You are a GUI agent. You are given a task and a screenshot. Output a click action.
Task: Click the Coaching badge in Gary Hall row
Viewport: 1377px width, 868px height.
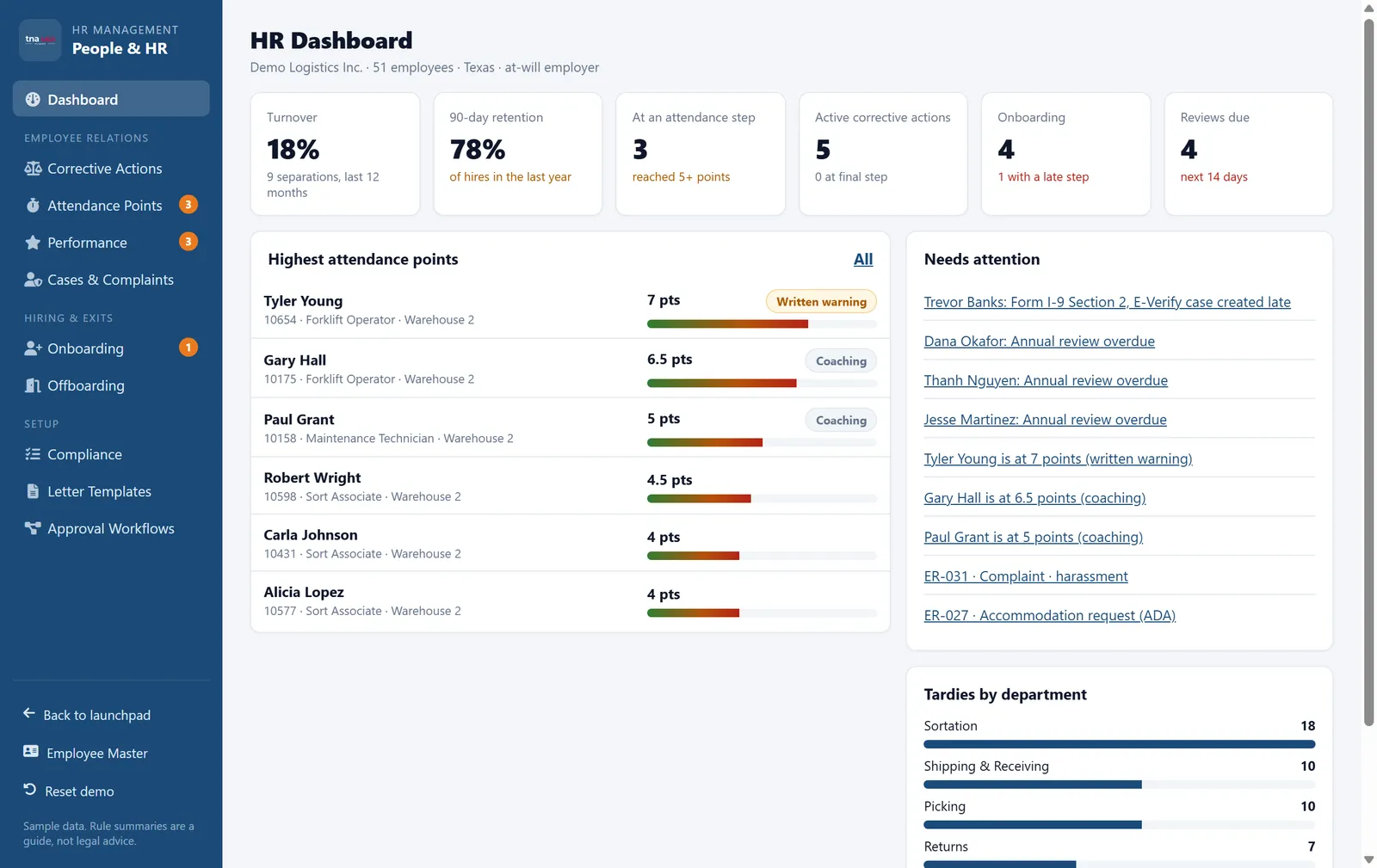pos(841,361)
